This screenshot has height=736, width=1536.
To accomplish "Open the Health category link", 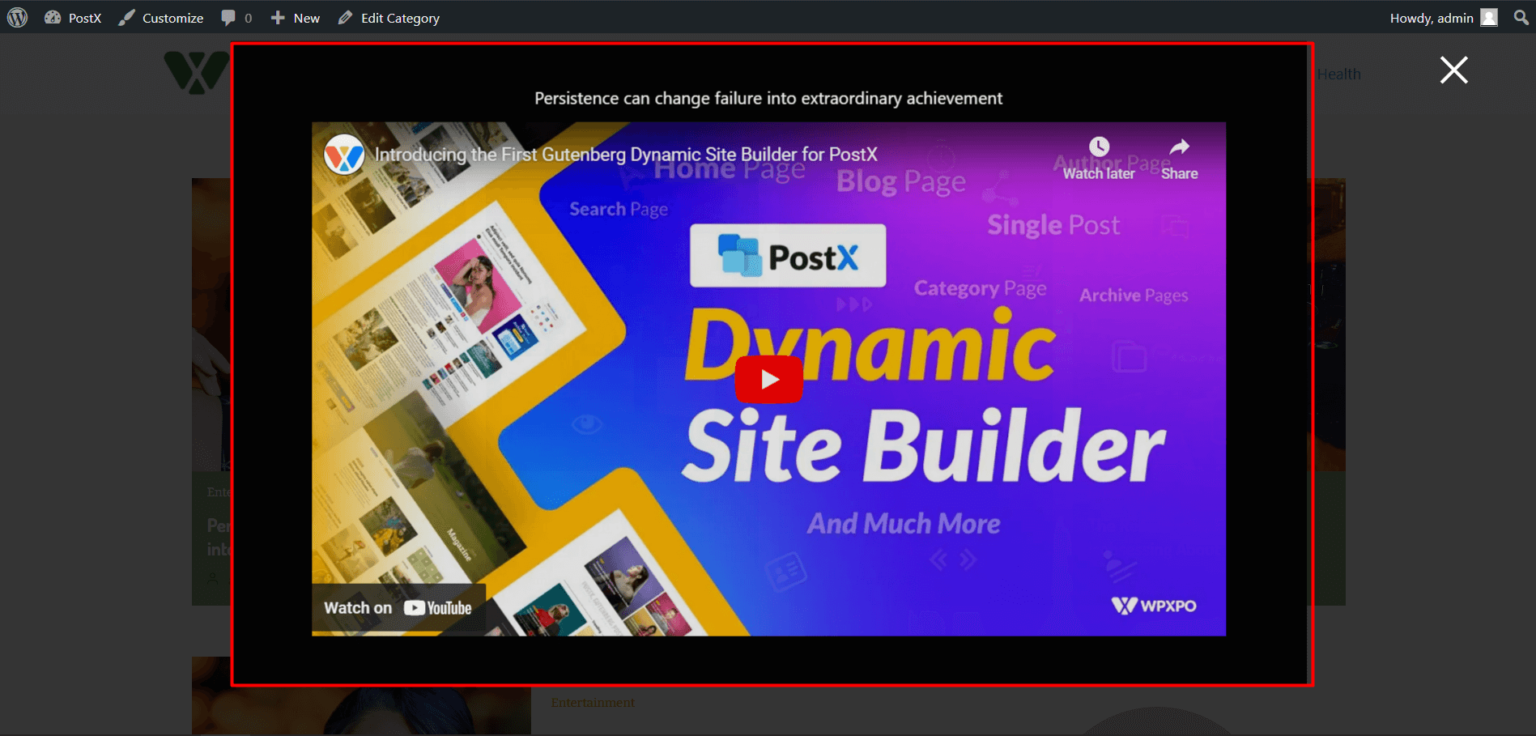I will (x=1339, y=73).
